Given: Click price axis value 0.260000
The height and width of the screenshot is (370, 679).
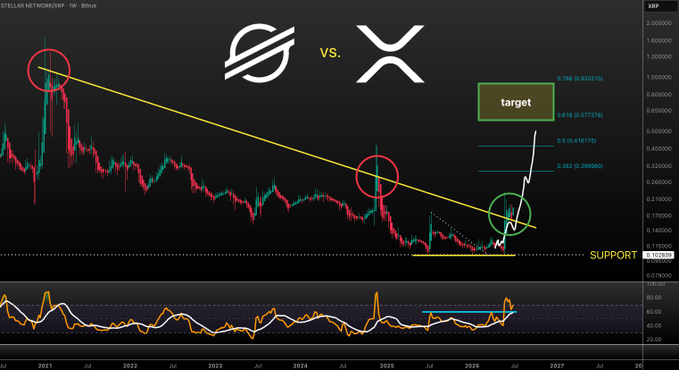Looking at the screenshot, I should point(659,182).
